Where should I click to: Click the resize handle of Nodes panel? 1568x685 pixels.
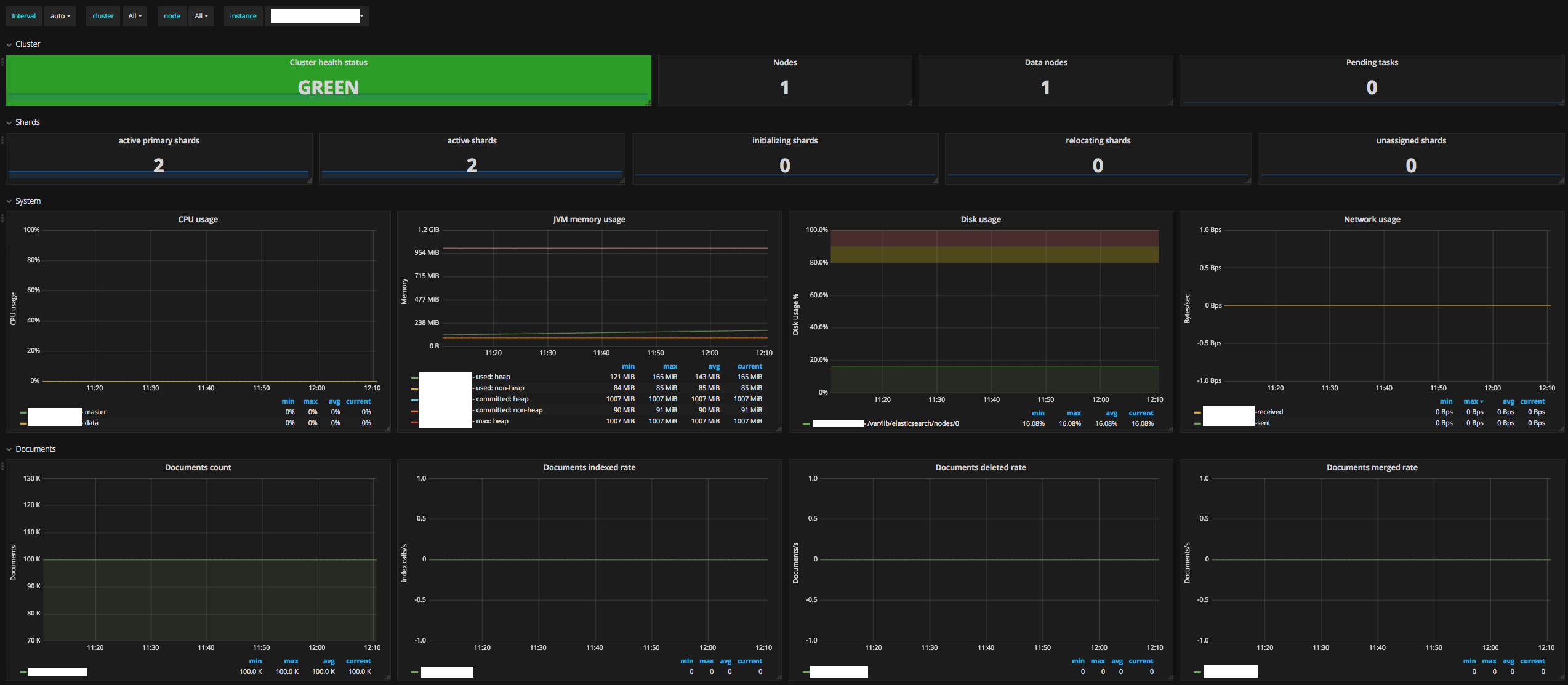(x=909, y=103)
